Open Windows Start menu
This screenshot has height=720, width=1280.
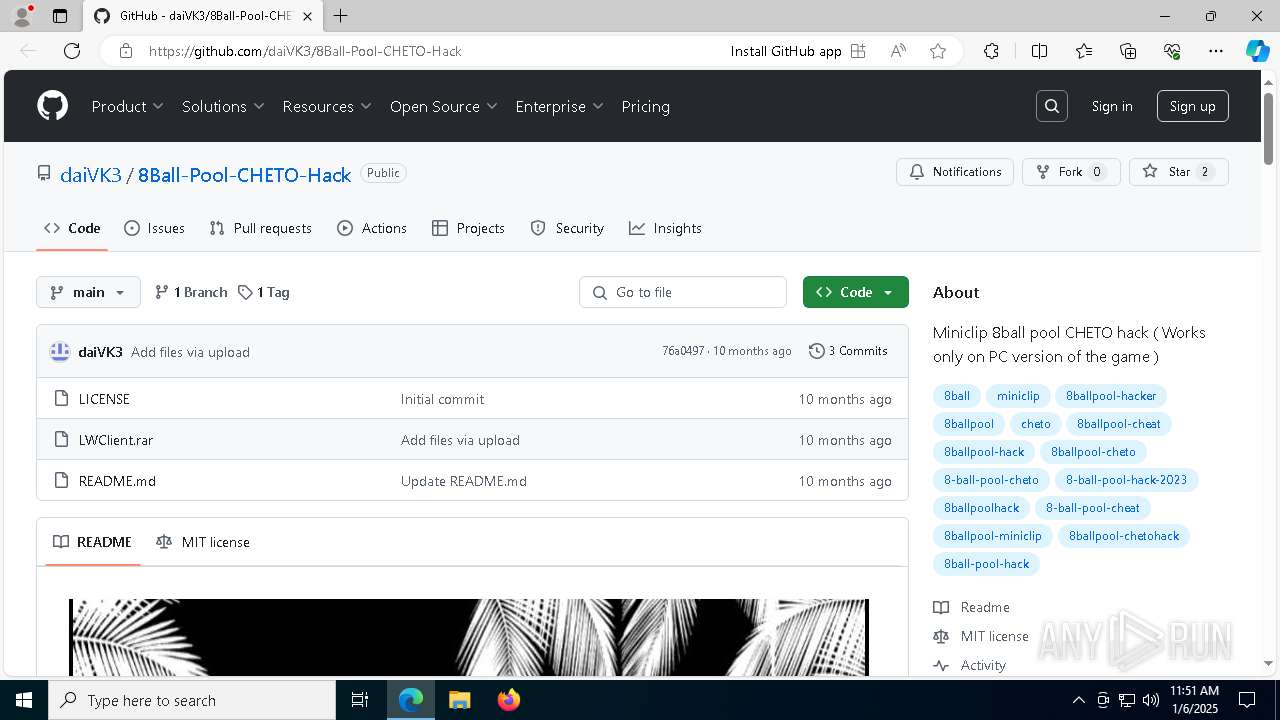24,700
